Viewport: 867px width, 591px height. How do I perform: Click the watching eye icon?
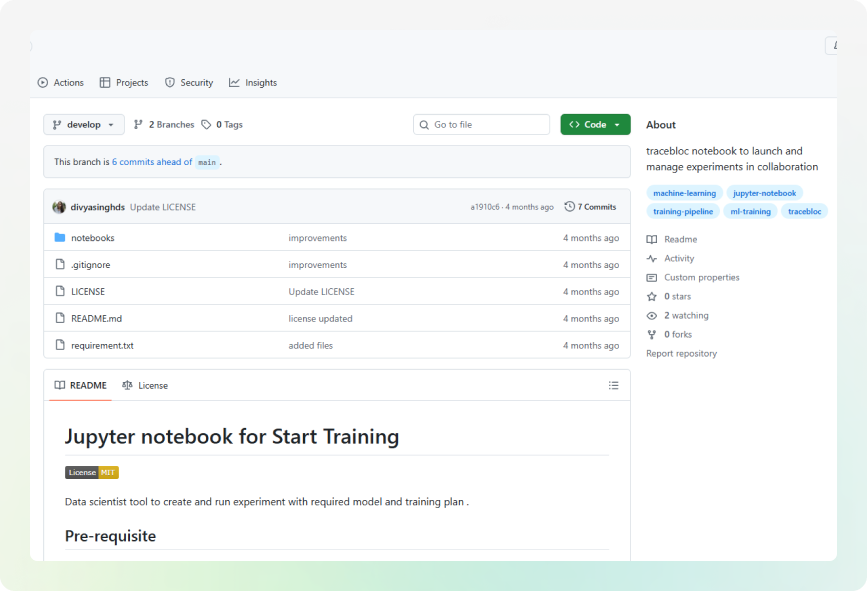tap(652, 316)
